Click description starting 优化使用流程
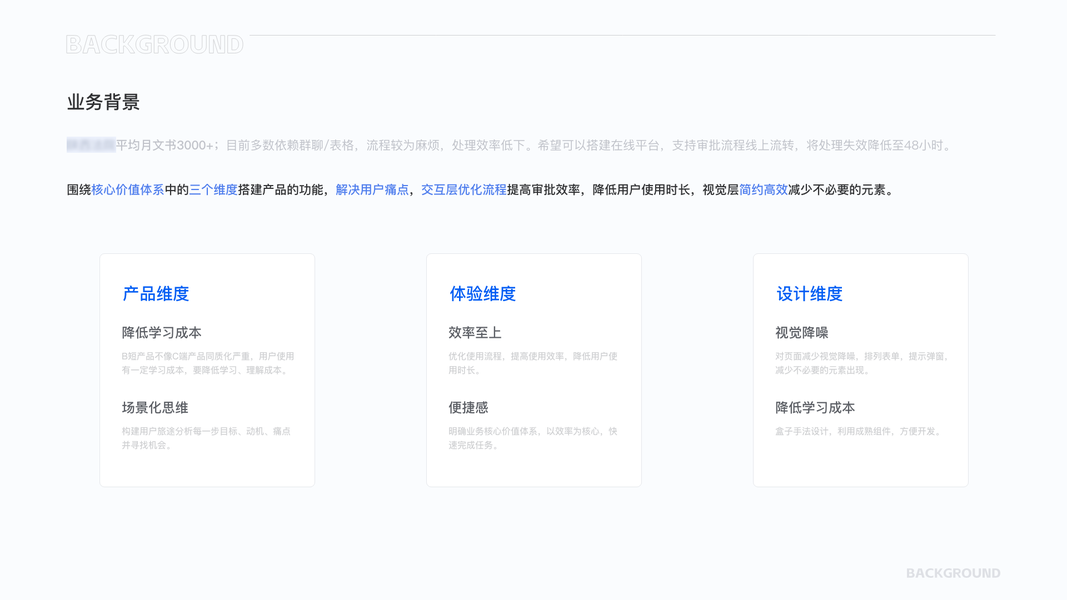 click(533, 363)
